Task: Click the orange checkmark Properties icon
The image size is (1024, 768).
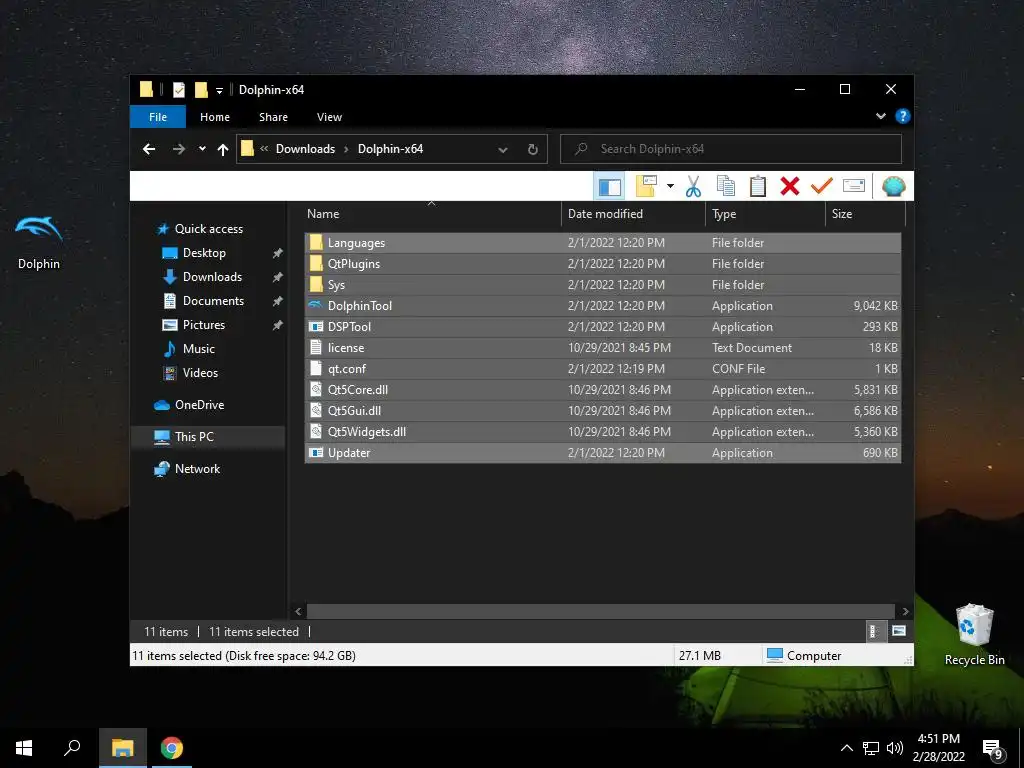Action: pyautogui.click(x=822, y=186)
